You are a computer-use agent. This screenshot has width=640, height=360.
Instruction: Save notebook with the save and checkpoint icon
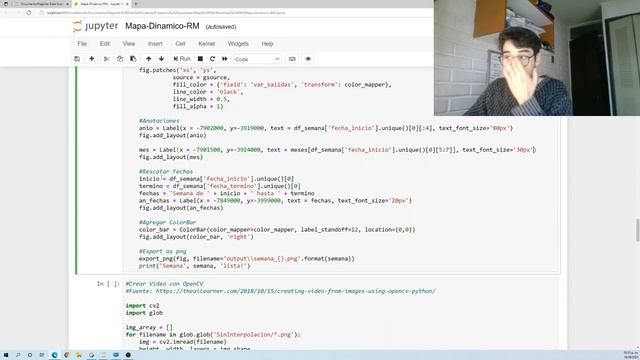77,59
